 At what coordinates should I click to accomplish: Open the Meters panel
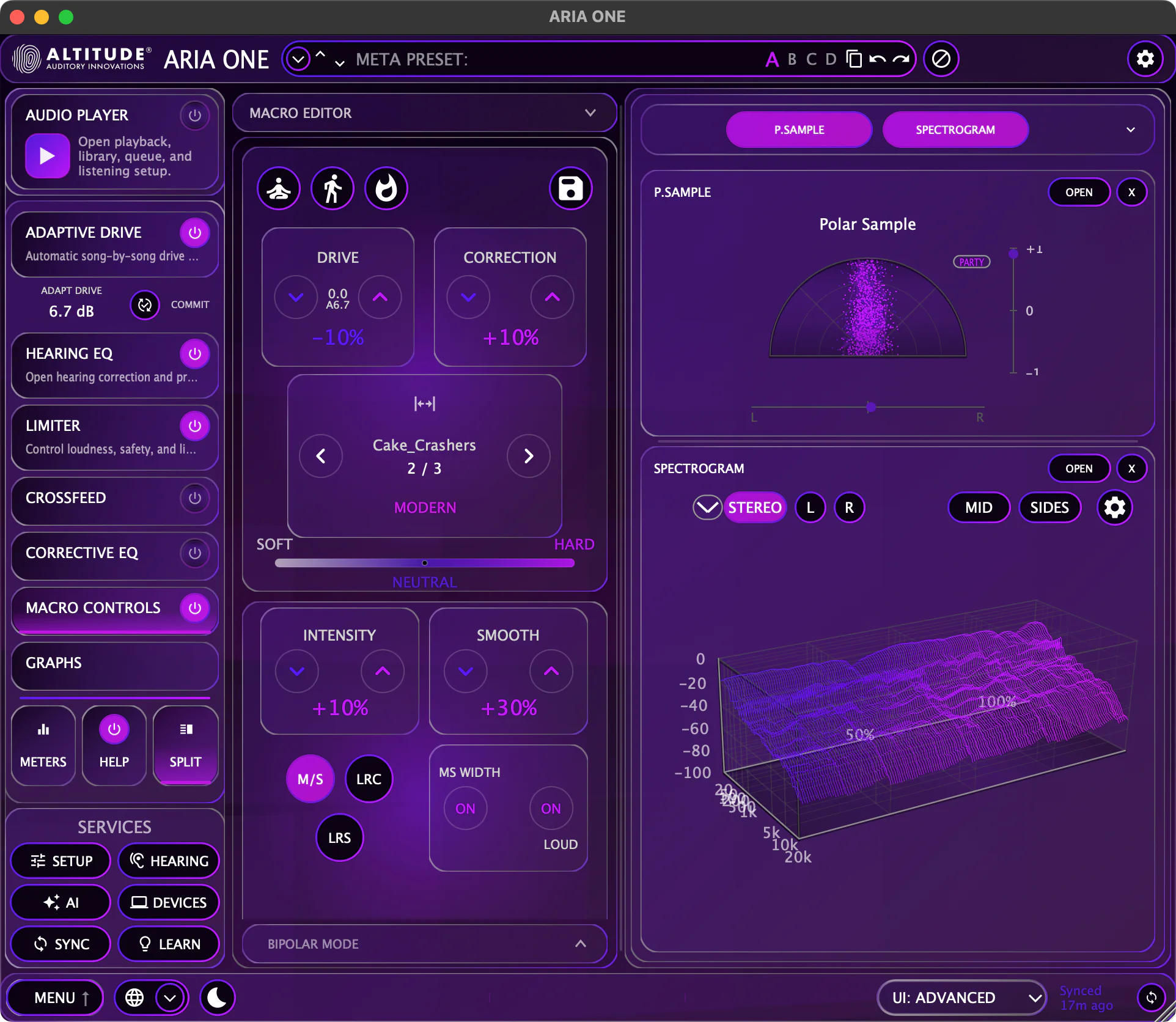tap(43, 746)
